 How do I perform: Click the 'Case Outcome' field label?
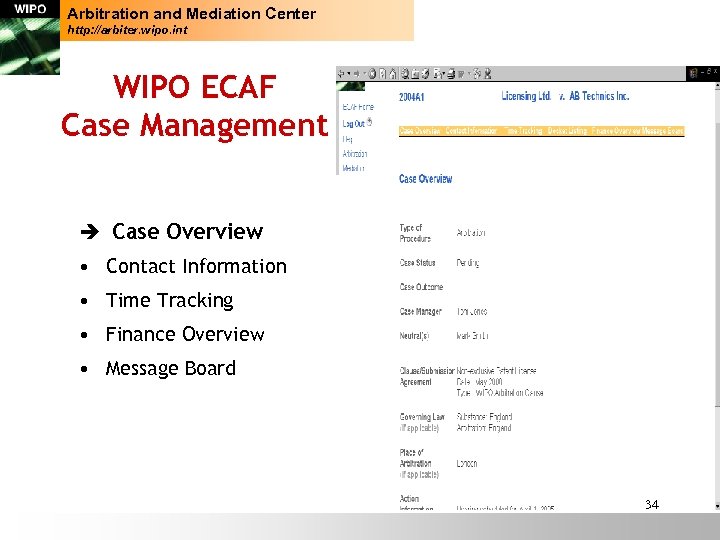point(421,287)
